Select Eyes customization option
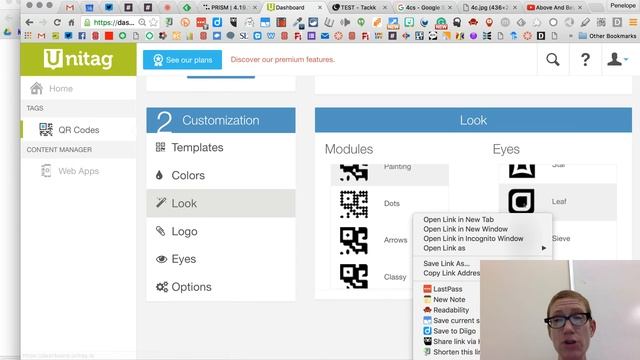The width and height of the screenshot is (640, 360). [221, 259]
